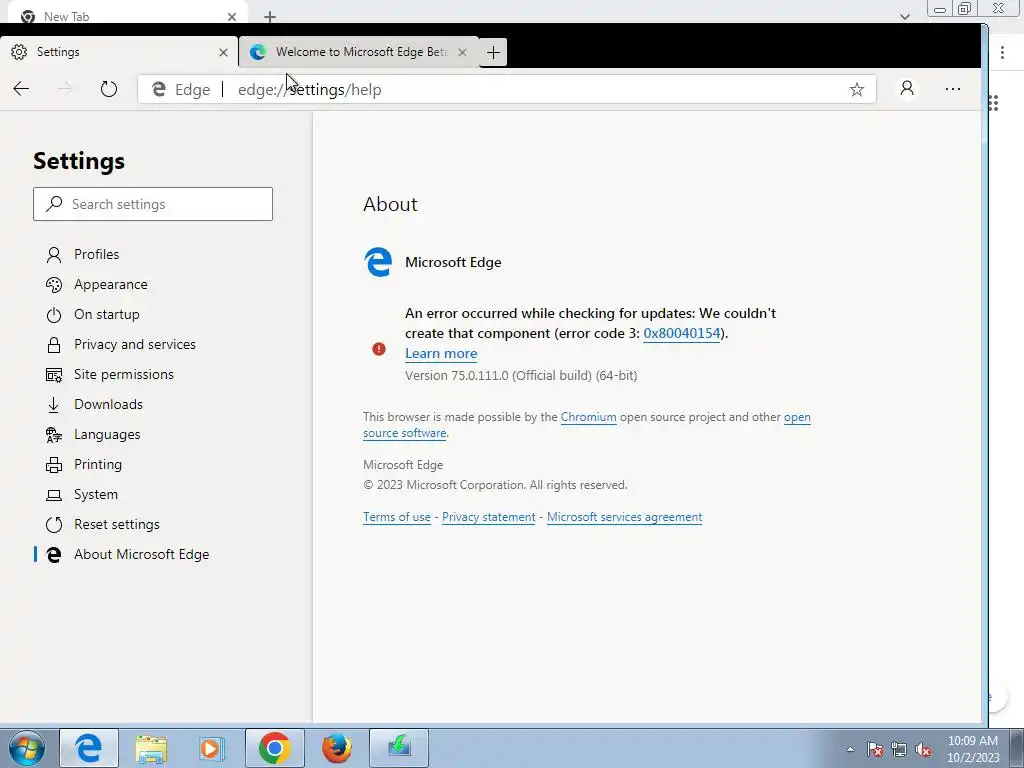Open the Edge profile icon

point(907,88)
